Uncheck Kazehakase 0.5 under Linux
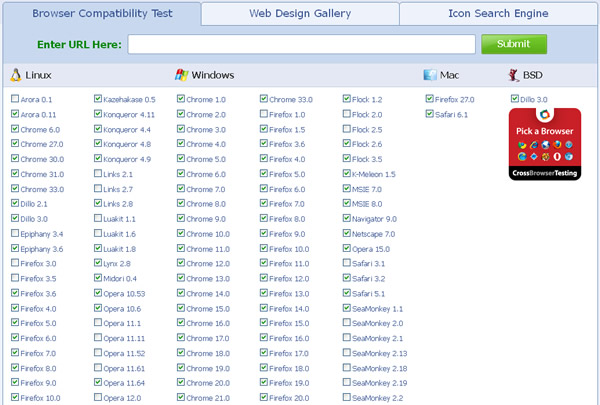Viewport: 600px width, 405px height. pyautogui.click(x=98, y=100)
